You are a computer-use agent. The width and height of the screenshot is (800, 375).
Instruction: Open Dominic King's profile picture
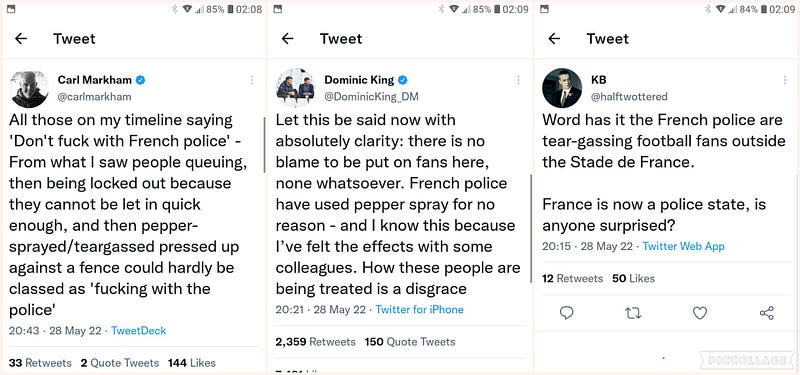pyautogui.click(x=296, y=88)
